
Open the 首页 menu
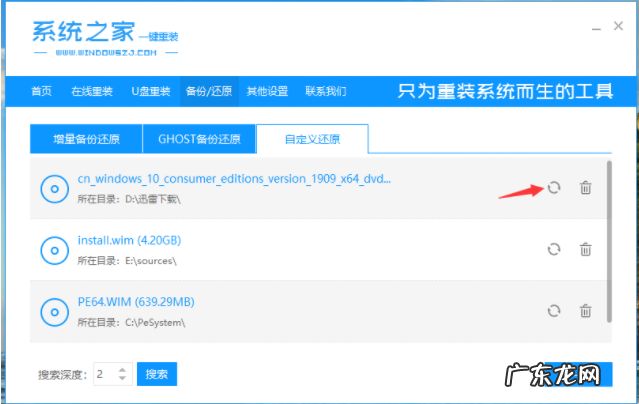coord(42,91)
